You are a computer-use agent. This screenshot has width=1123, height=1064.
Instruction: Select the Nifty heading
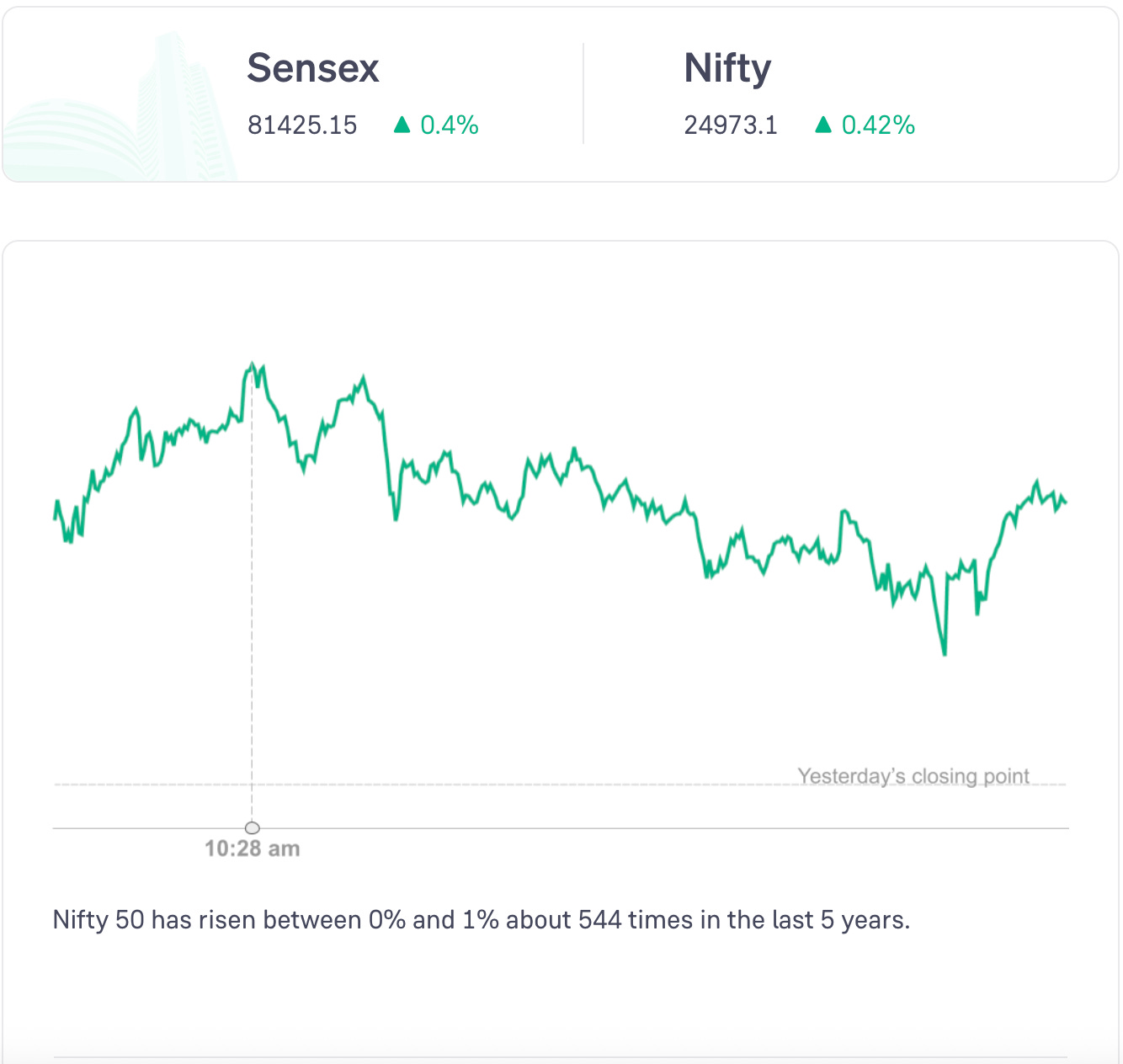click(x=727, y=68)
